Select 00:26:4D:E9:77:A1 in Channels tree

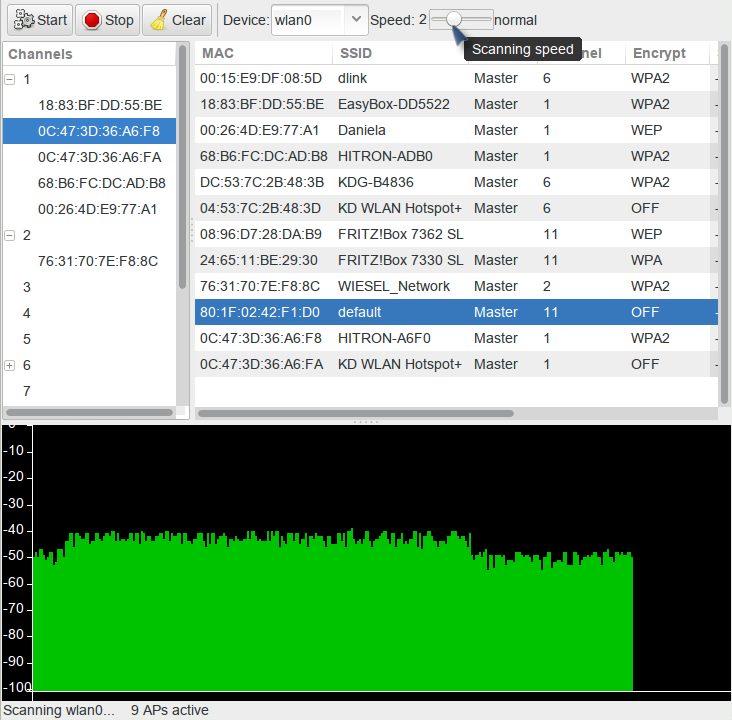coord(97,209)
